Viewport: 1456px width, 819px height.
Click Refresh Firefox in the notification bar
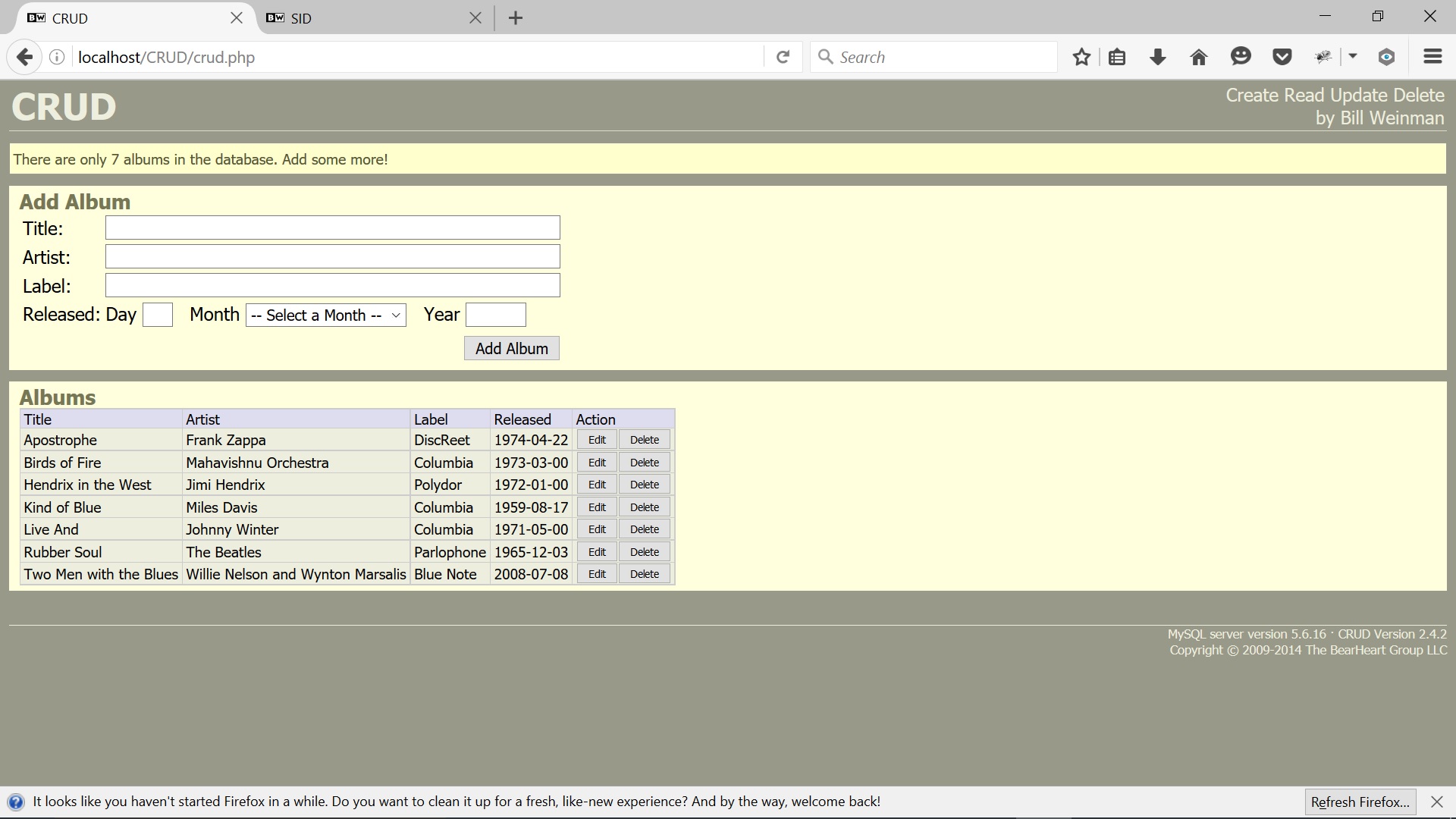pos(1360,801)
